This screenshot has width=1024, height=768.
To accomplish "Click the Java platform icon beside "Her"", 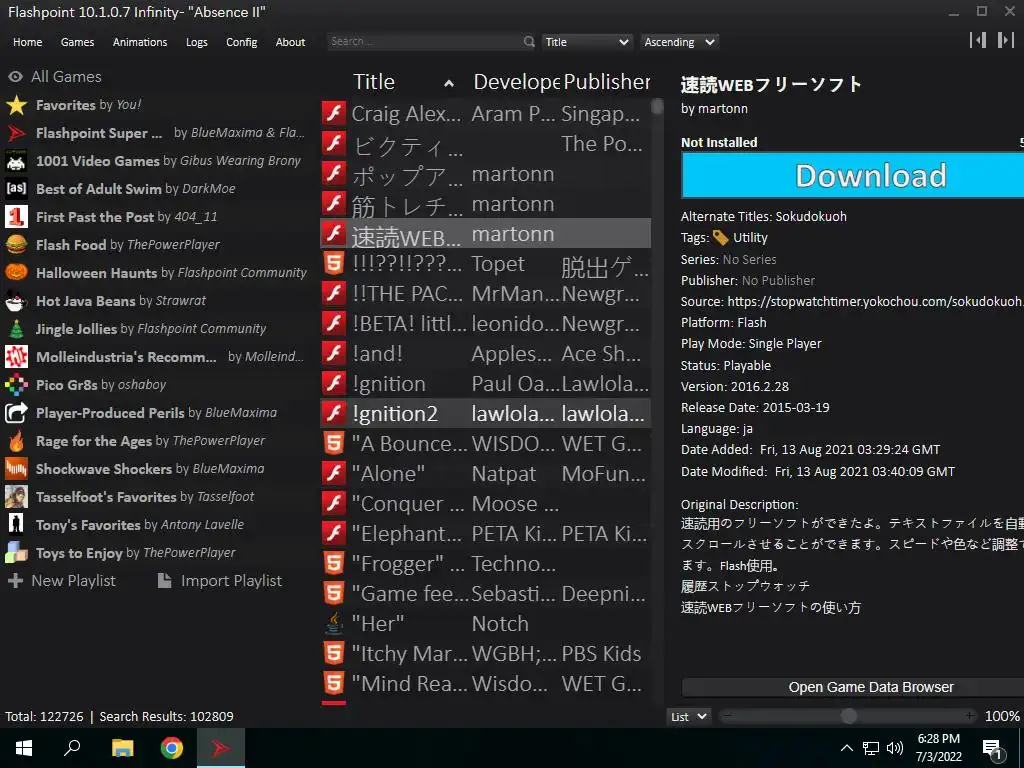I will coord(334,624).
